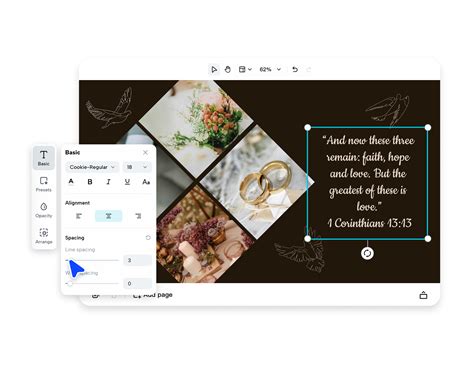Image resolution: width=474 pixels, height=379 pixels.
Task: Click the word spacing value field
Action: (137, 283)
